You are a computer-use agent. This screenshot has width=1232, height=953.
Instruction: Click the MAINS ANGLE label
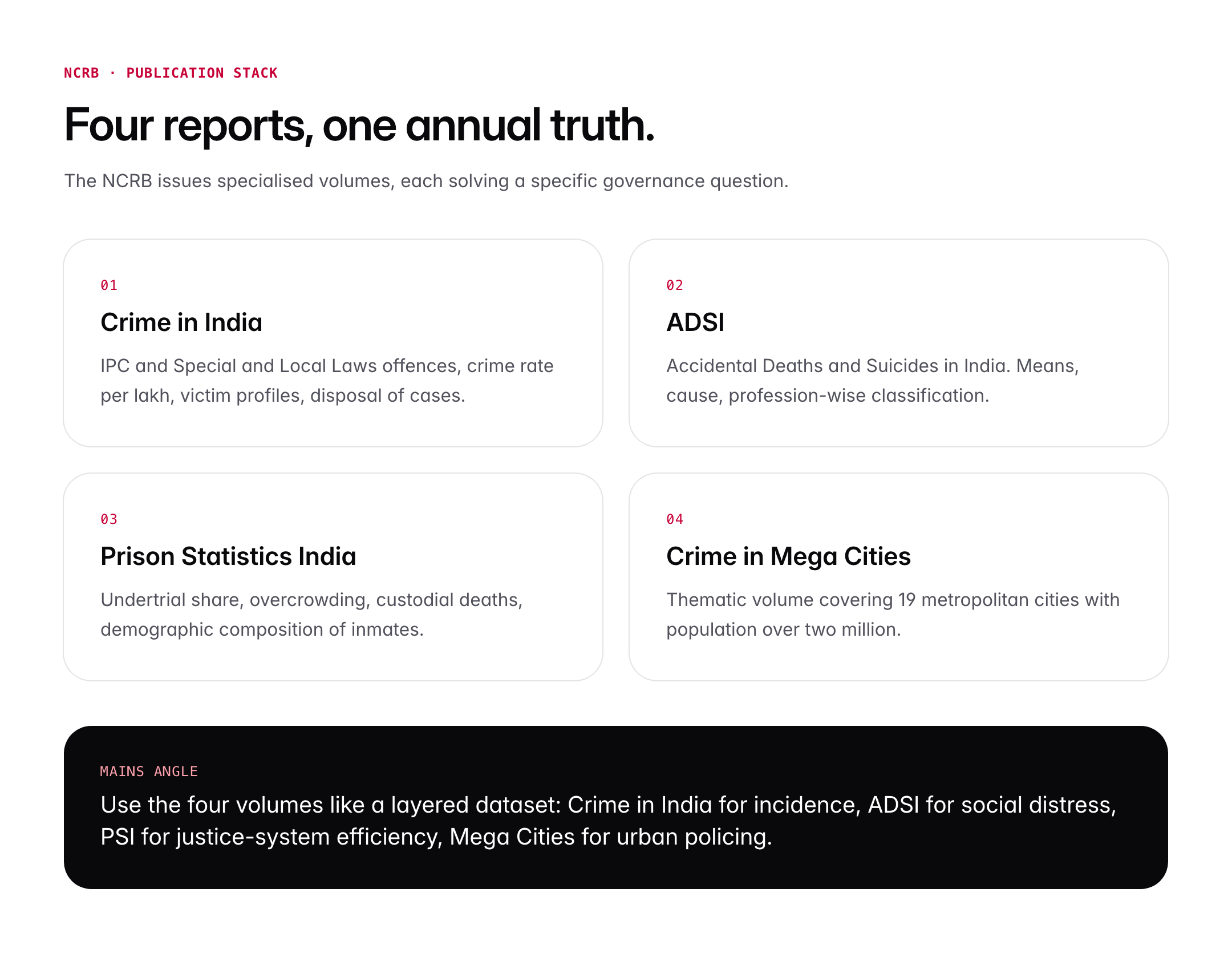[x=148, y=772]
